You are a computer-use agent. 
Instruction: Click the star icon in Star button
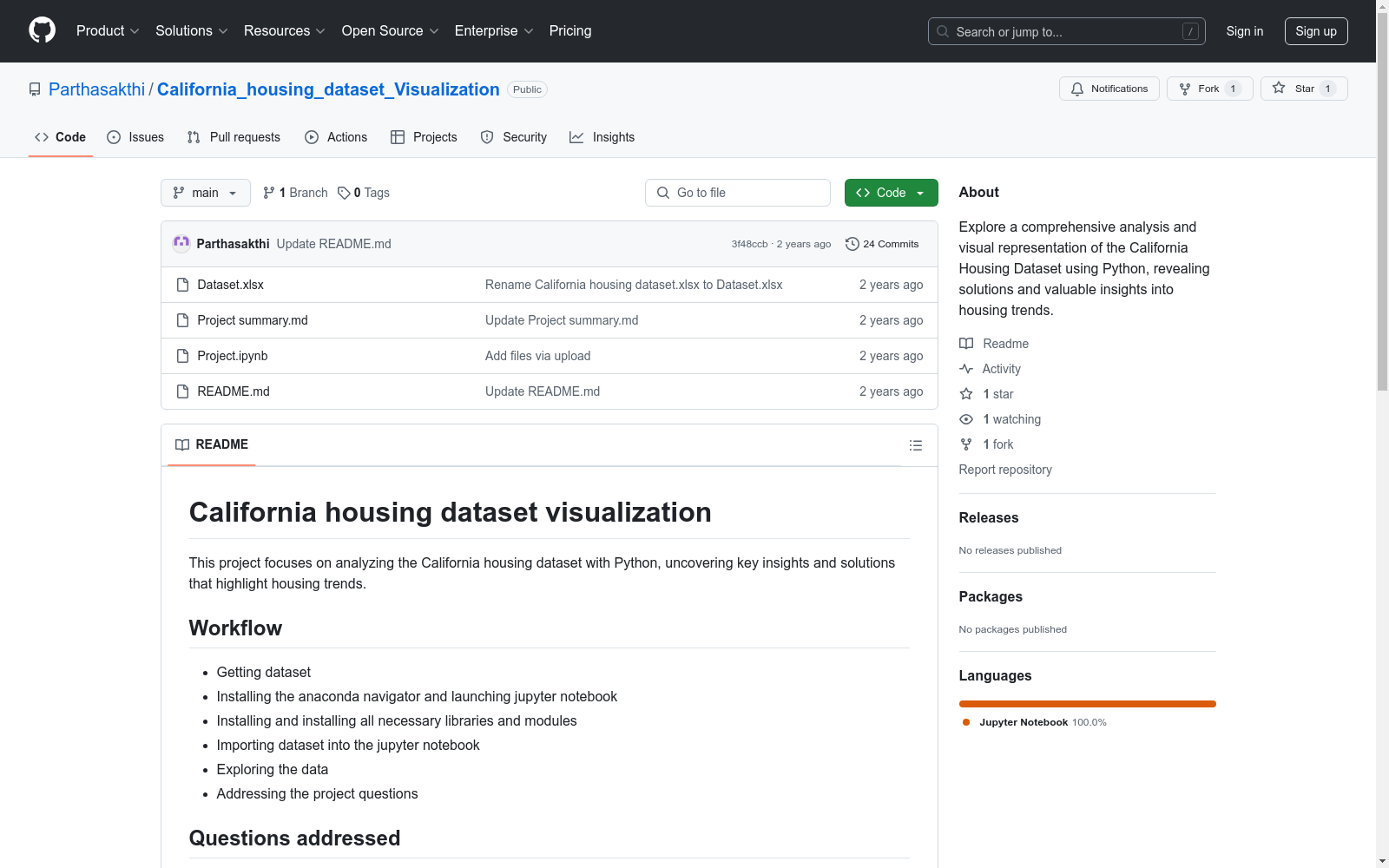tap(1279, 89)
